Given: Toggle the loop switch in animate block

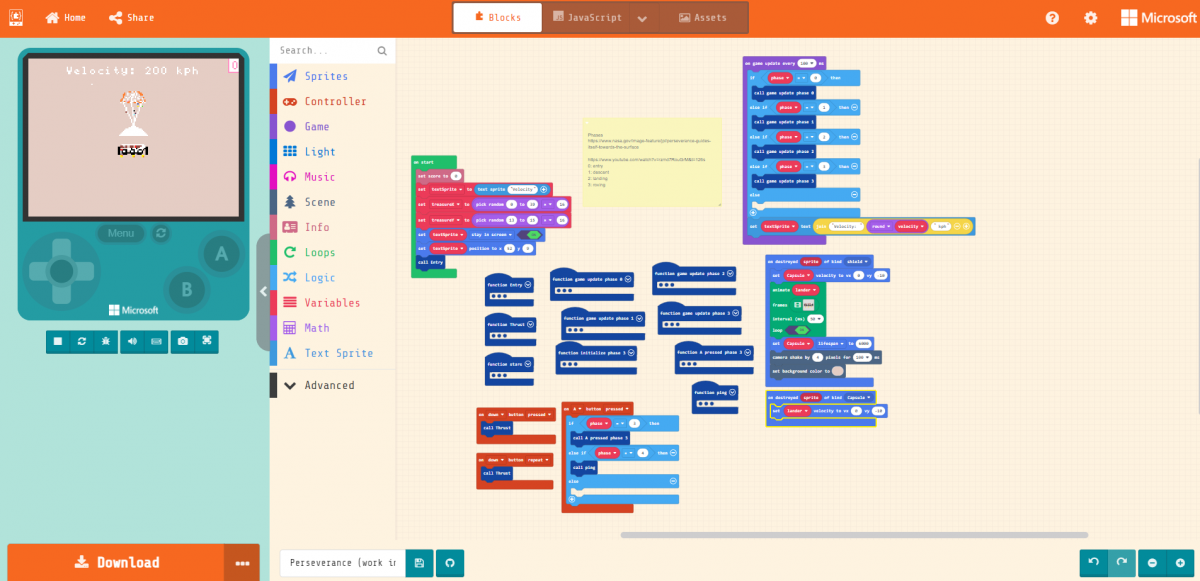Looking at the screenshot, I should pyautogui.click(x=797, y=330).
